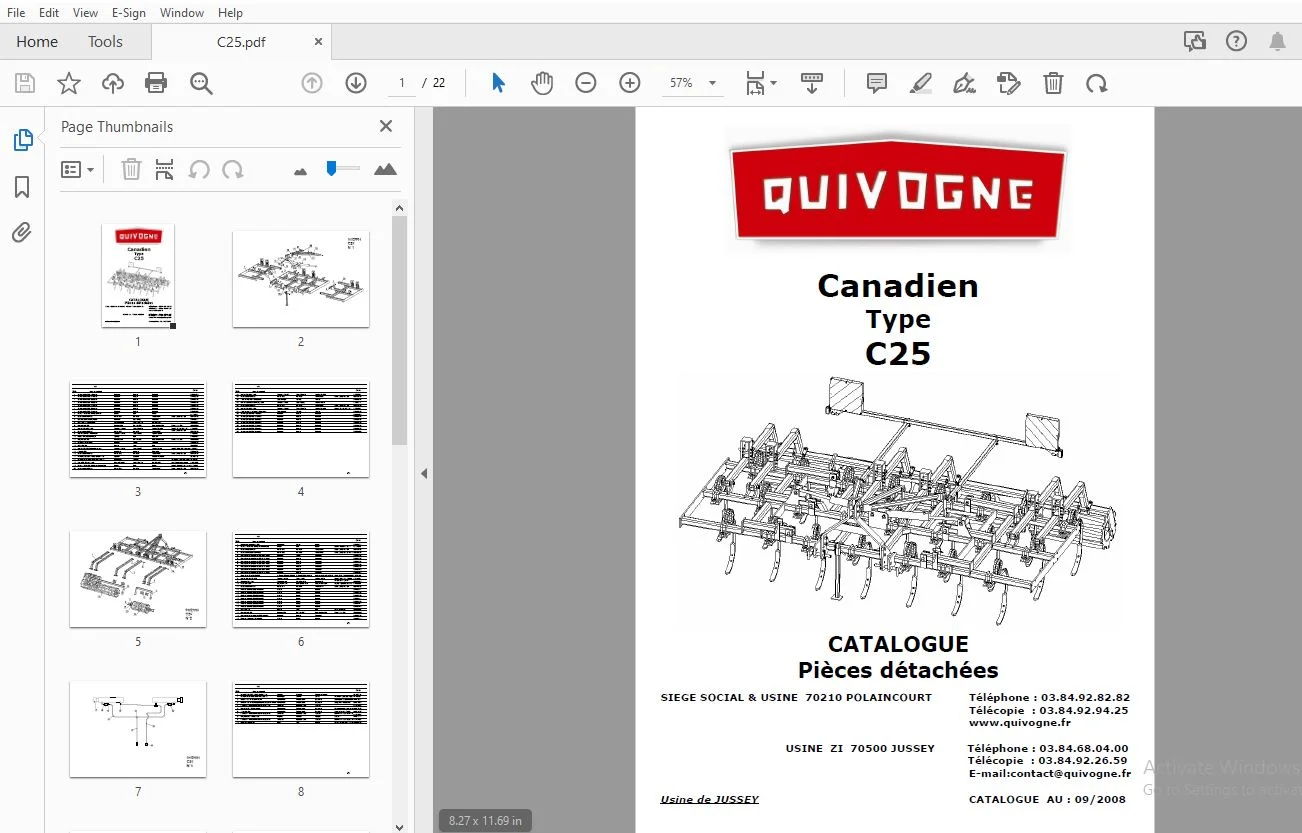Adjust the thumbnail size slider
The height and width of the screenshot is (833, 1302).
point(343,169)
